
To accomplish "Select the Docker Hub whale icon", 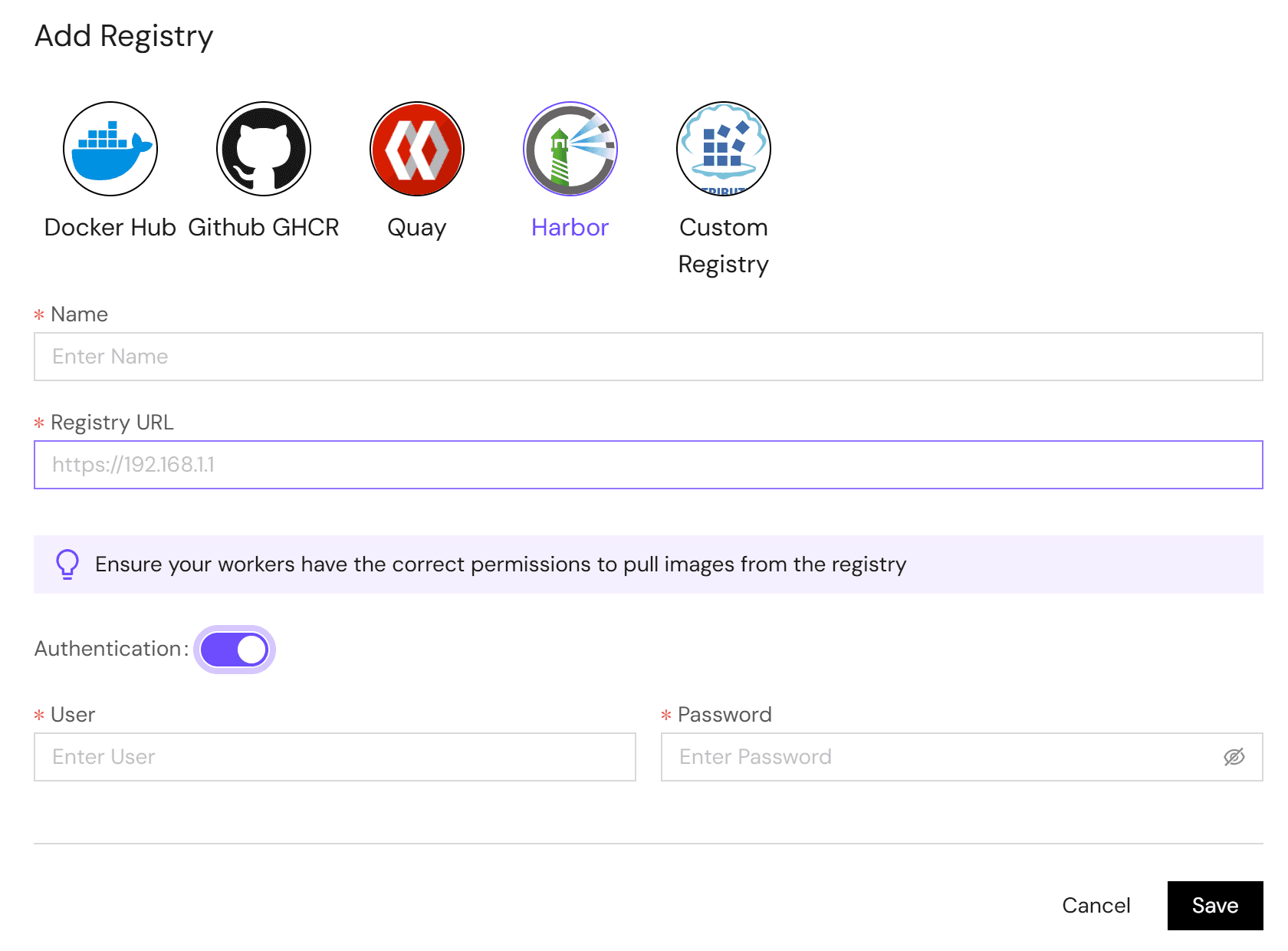I will click(x=110, y=149).
